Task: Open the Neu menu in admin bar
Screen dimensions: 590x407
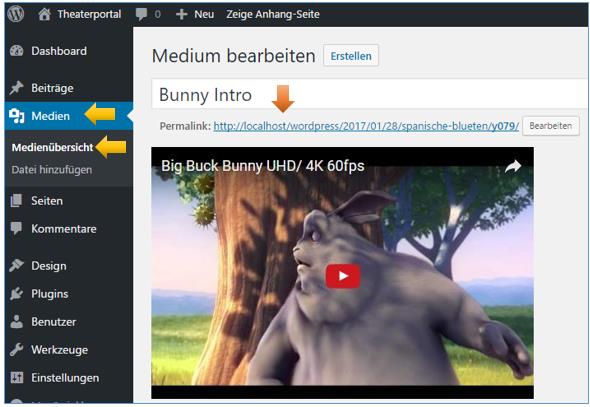Action: (204, 14)
